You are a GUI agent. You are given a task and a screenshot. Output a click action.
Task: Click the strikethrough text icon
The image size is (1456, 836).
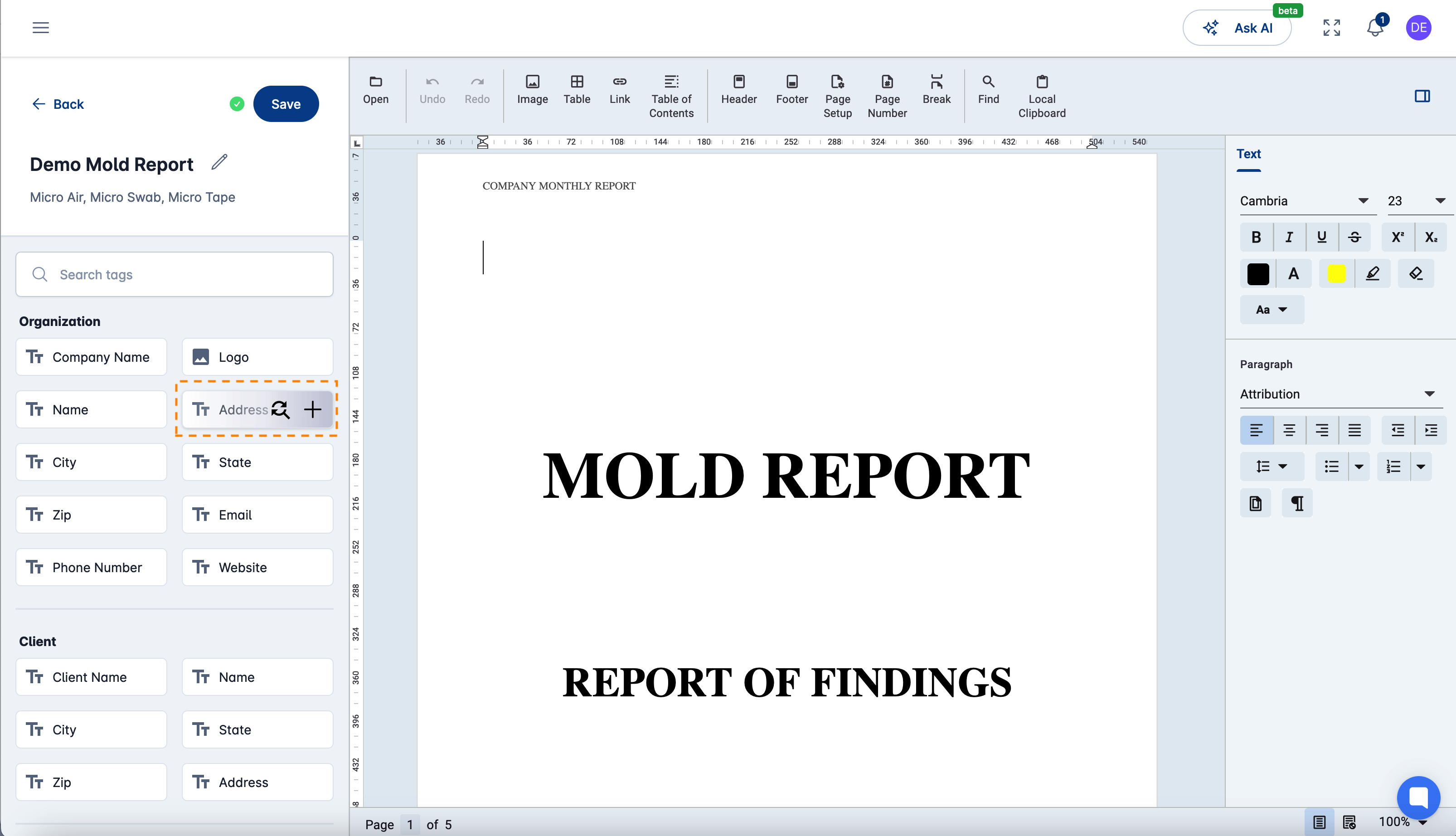click(x=1355, y=237)
